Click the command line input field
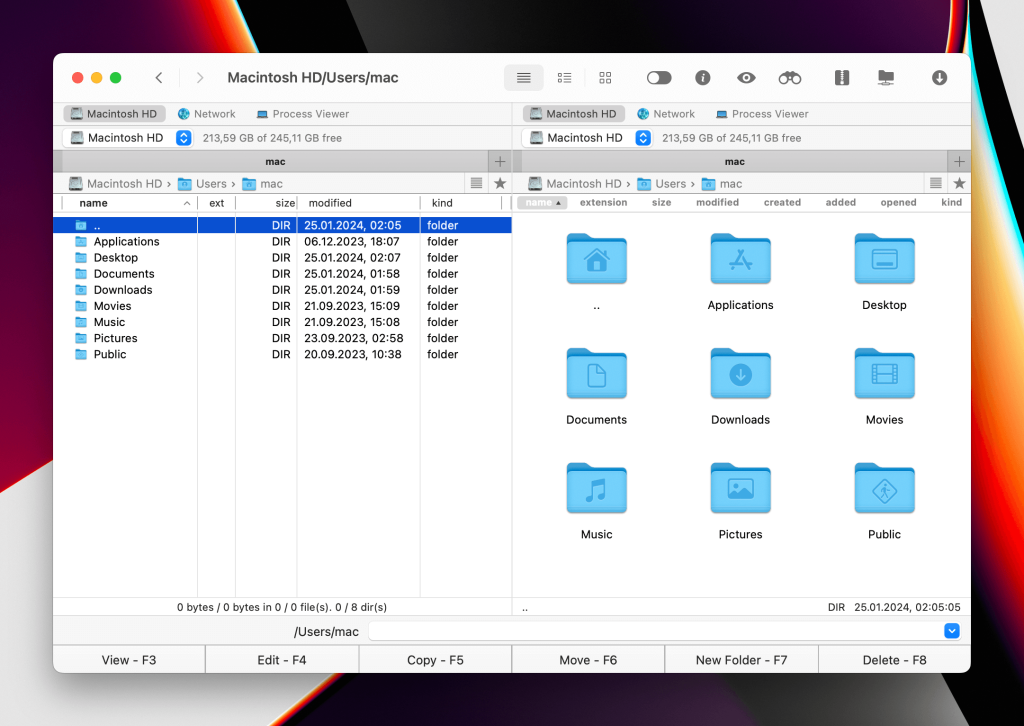 click(x=655, y=631)
